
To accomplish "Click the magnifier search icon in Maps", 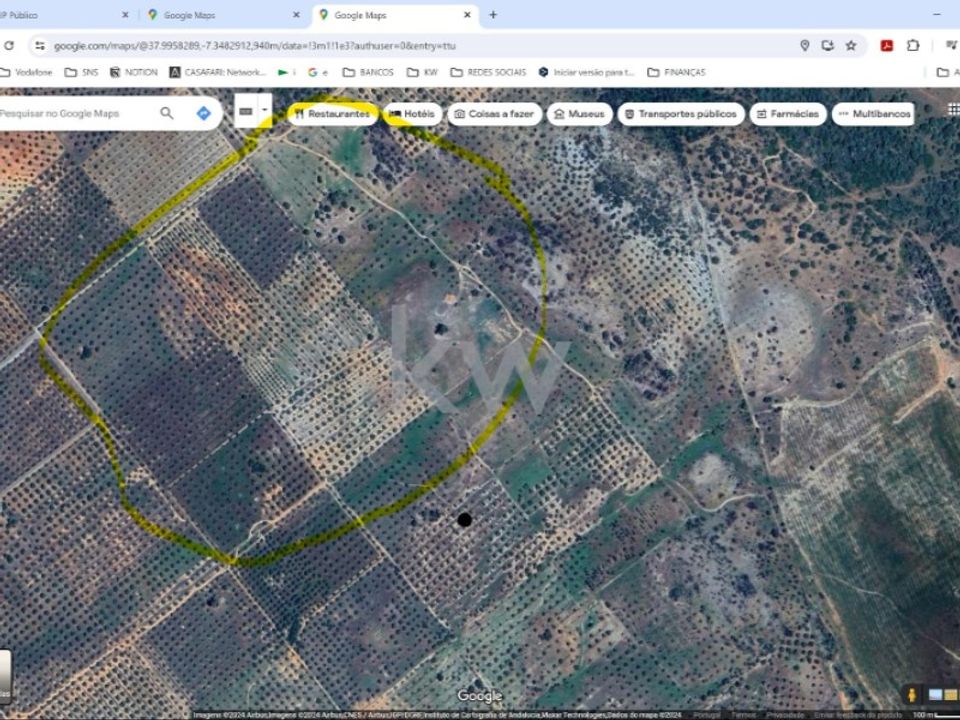I will point(167,113).
